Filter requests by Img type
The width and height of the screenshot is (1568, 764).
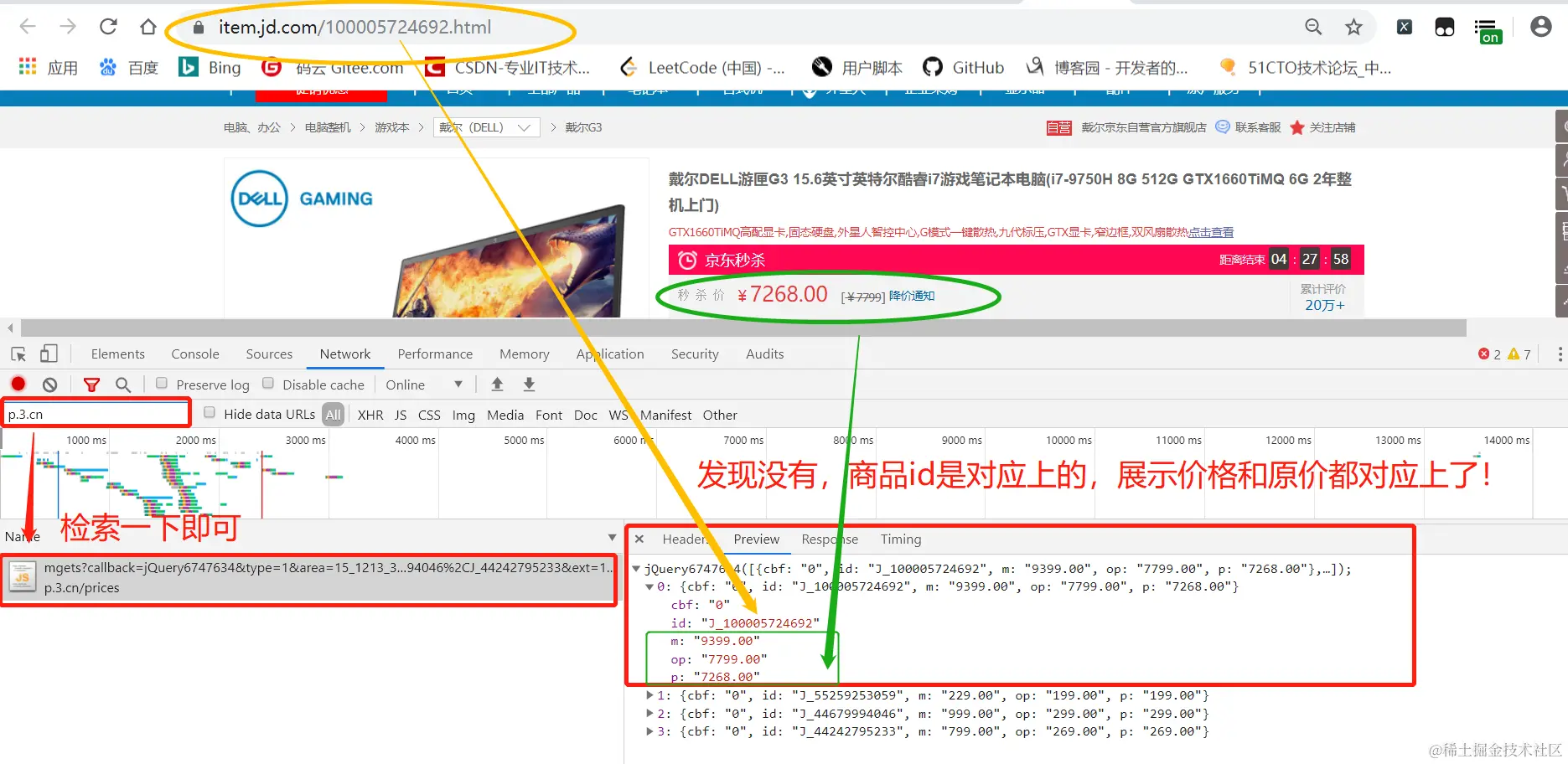[x=463, y=415]
